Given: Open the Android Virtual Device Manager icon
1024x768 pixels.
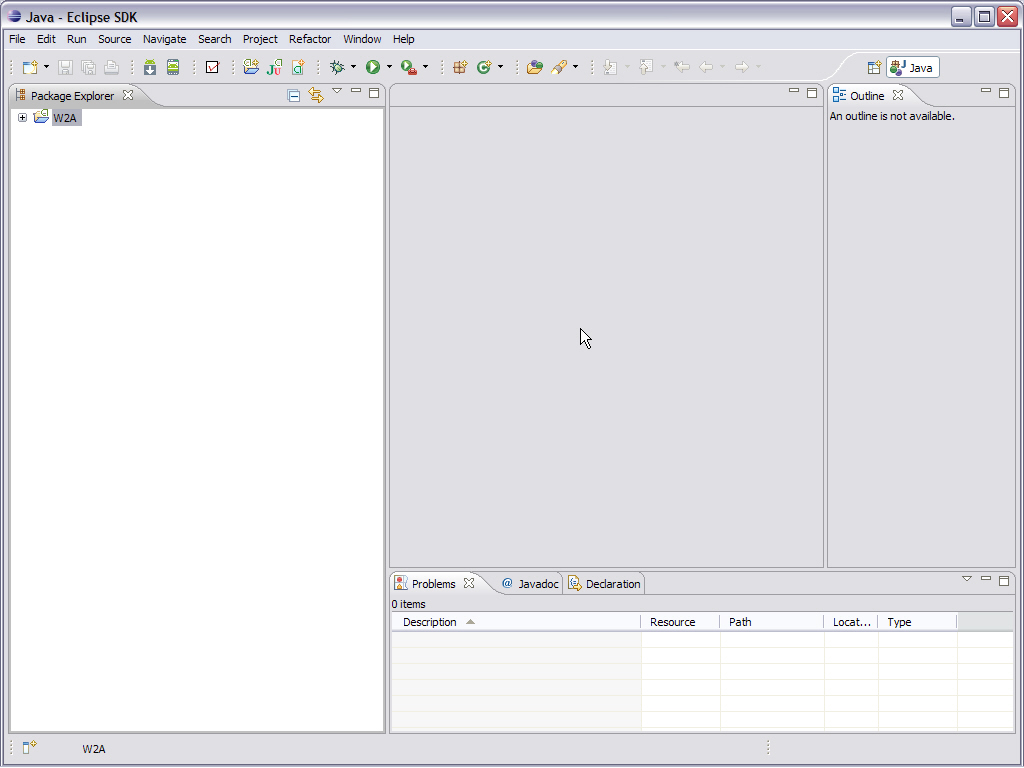Looking at the screenshot, I should (x=173, y=67).
